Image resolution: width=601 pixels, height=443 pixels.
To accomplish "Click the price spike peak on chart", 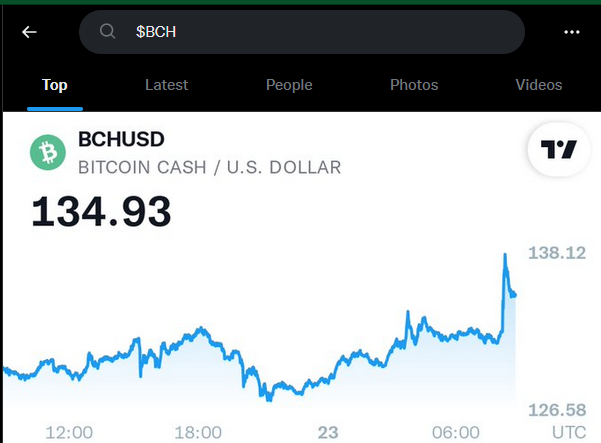I will tap(505, 255).
